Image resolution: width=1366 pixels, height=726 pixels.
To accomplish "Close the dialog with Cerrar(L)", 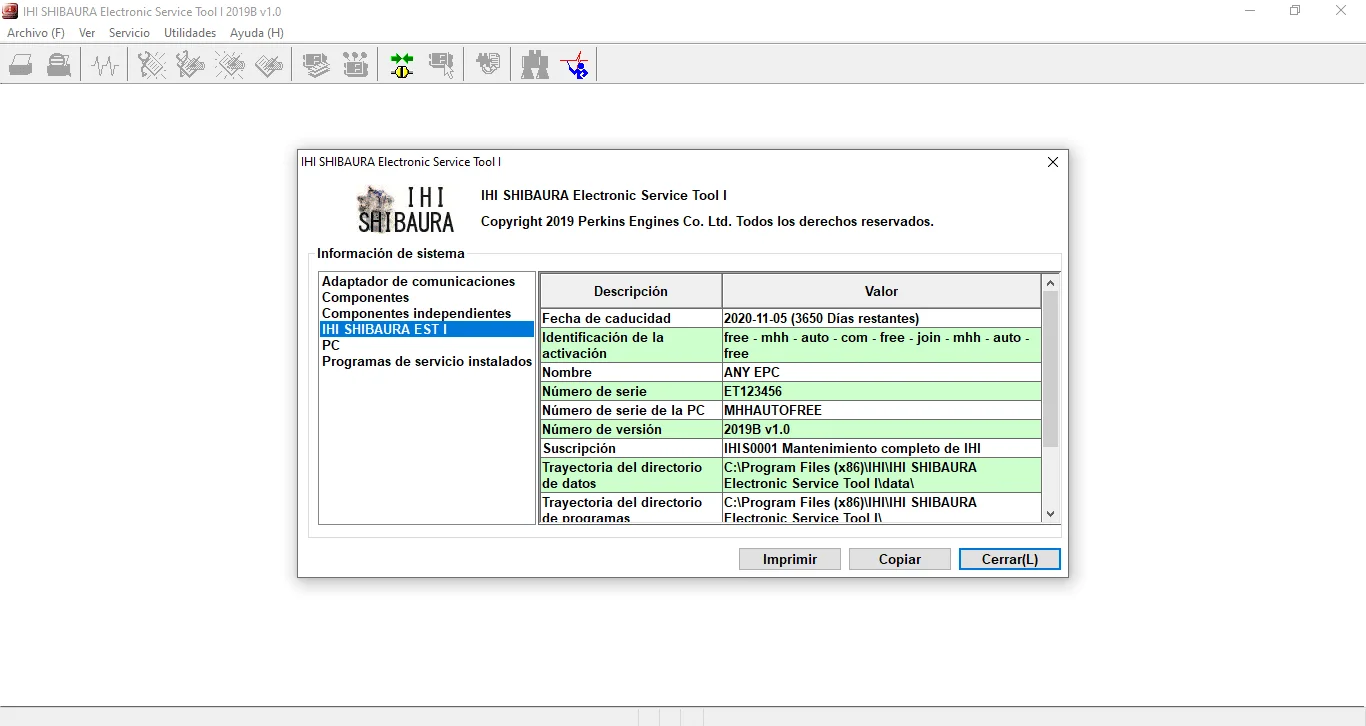I will click(x=1009, y=559).
